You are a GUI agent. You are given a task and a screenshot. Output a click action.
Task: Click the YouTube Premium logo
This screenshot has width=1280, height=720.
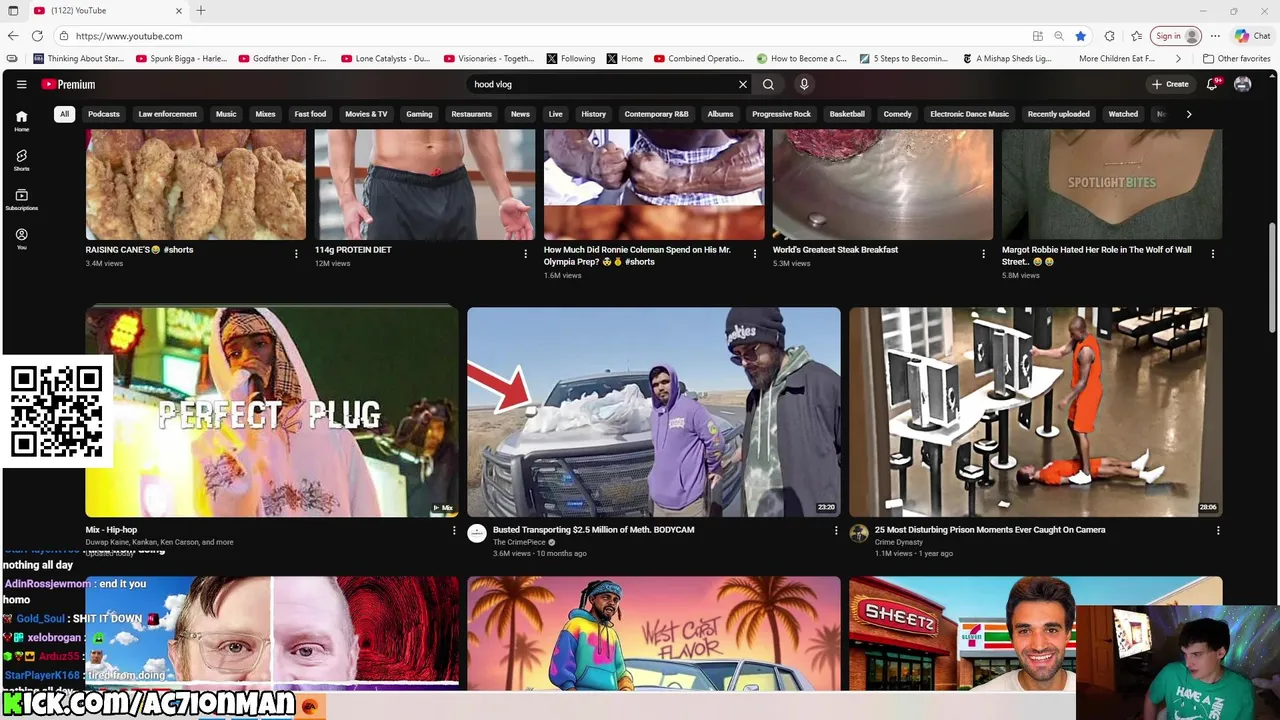click(68, 84)
